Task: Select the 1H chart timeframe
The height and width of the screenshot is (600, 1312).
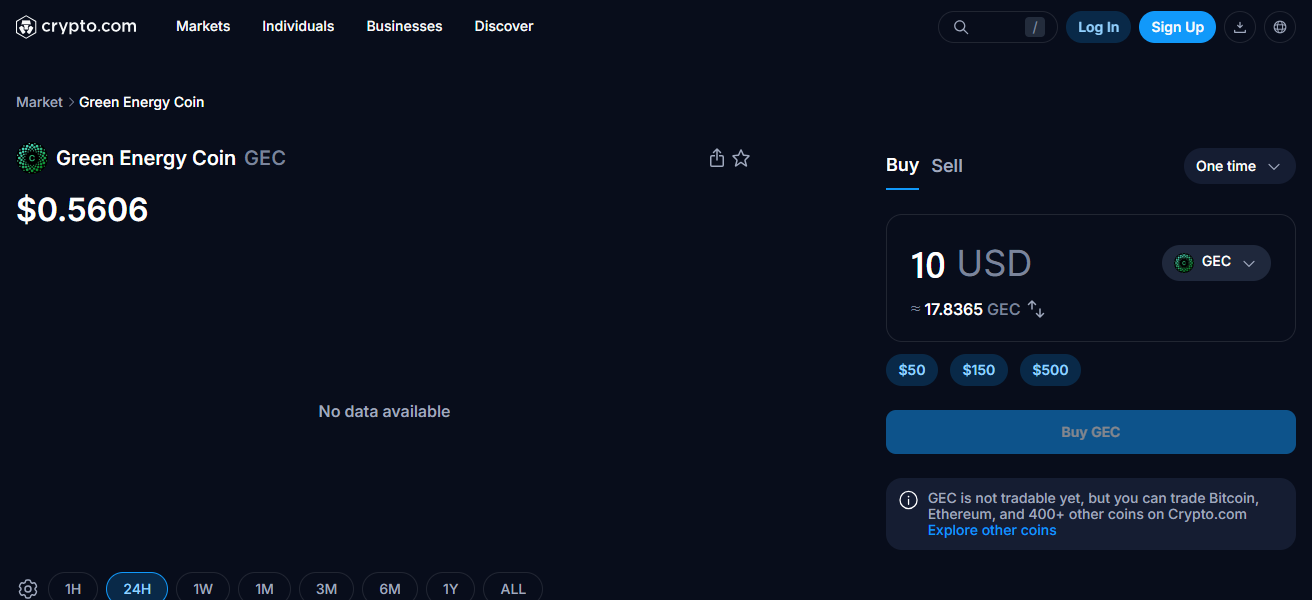Action: (x=73, y=589)
